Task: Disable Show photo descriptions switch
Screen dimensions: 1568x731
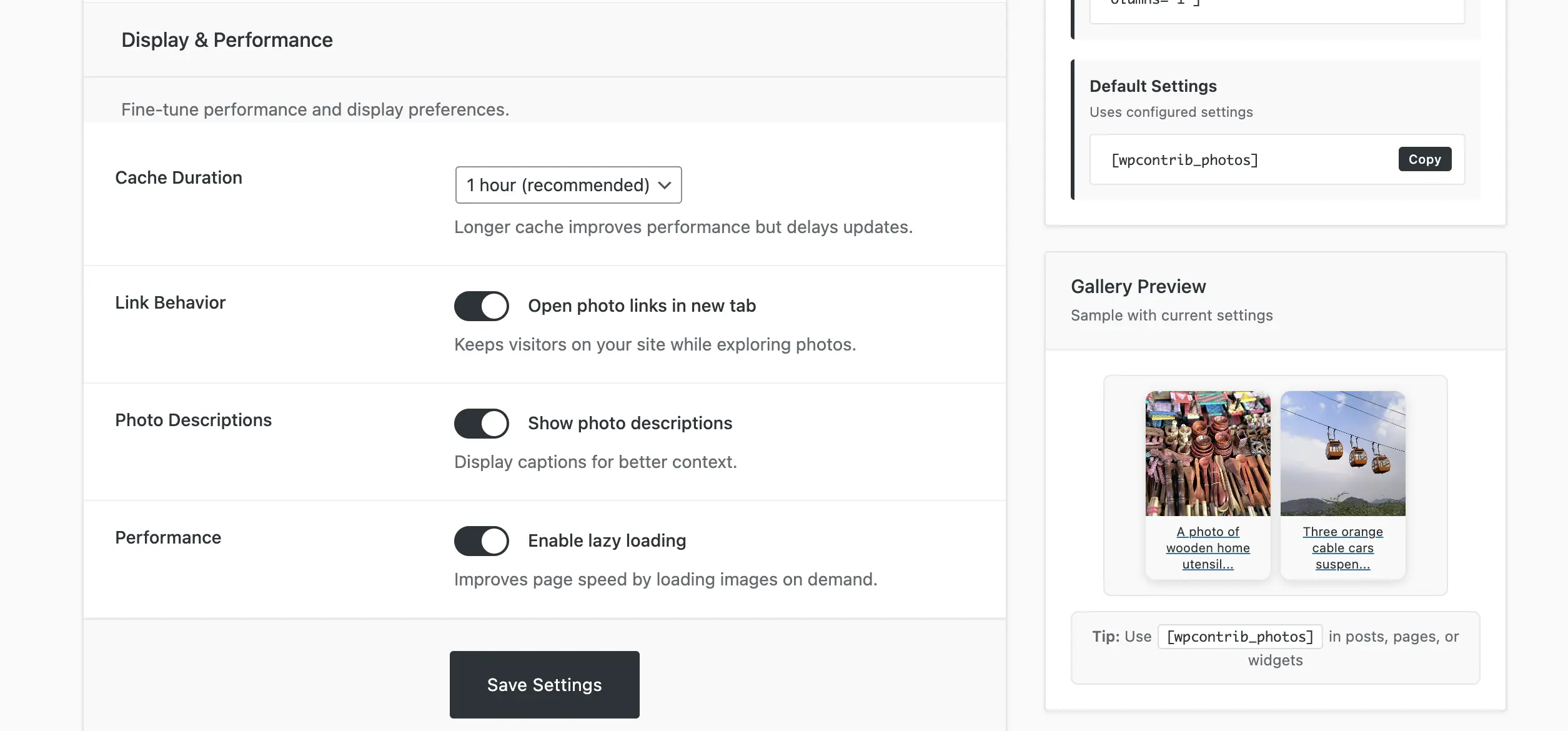Action: (x=481, y=424)
